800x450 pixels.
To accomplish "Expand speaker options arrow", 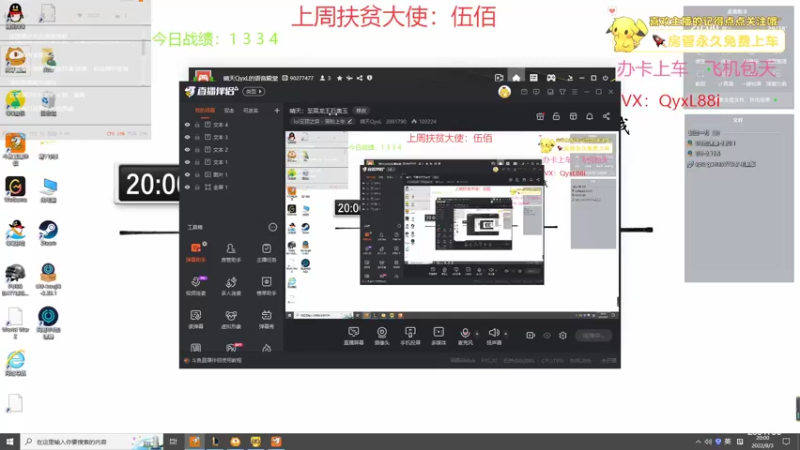I will (506, 334).
